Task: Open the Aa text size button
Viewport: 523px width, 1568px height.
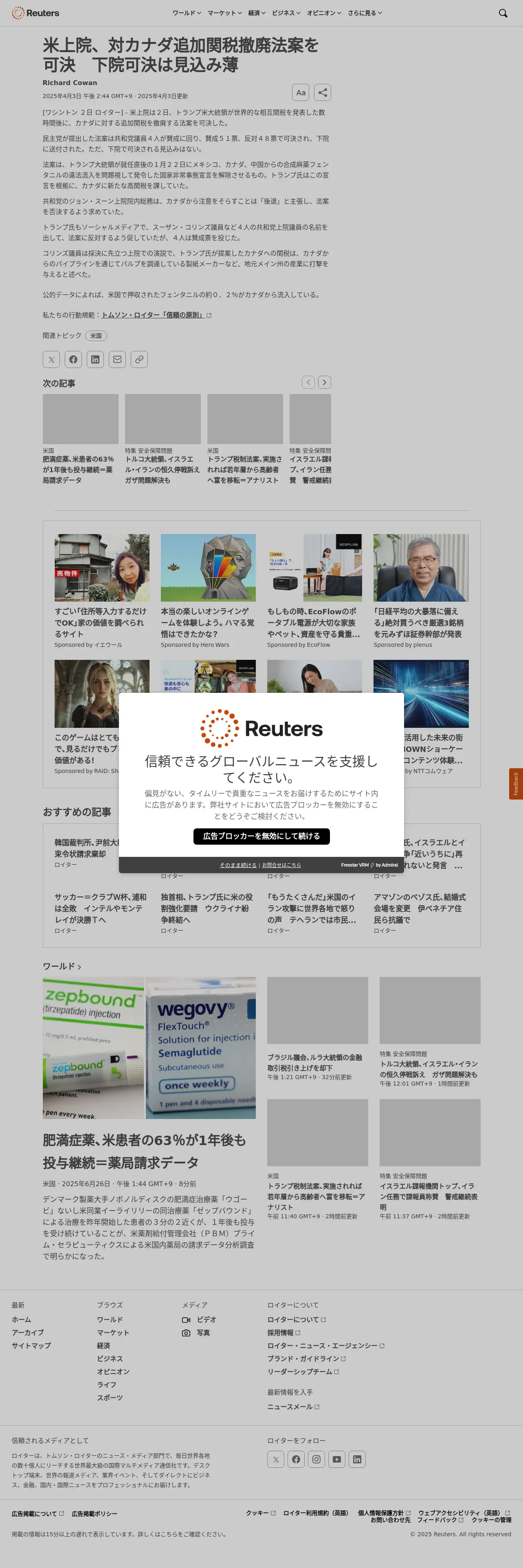Action: [x=301, y=92]
